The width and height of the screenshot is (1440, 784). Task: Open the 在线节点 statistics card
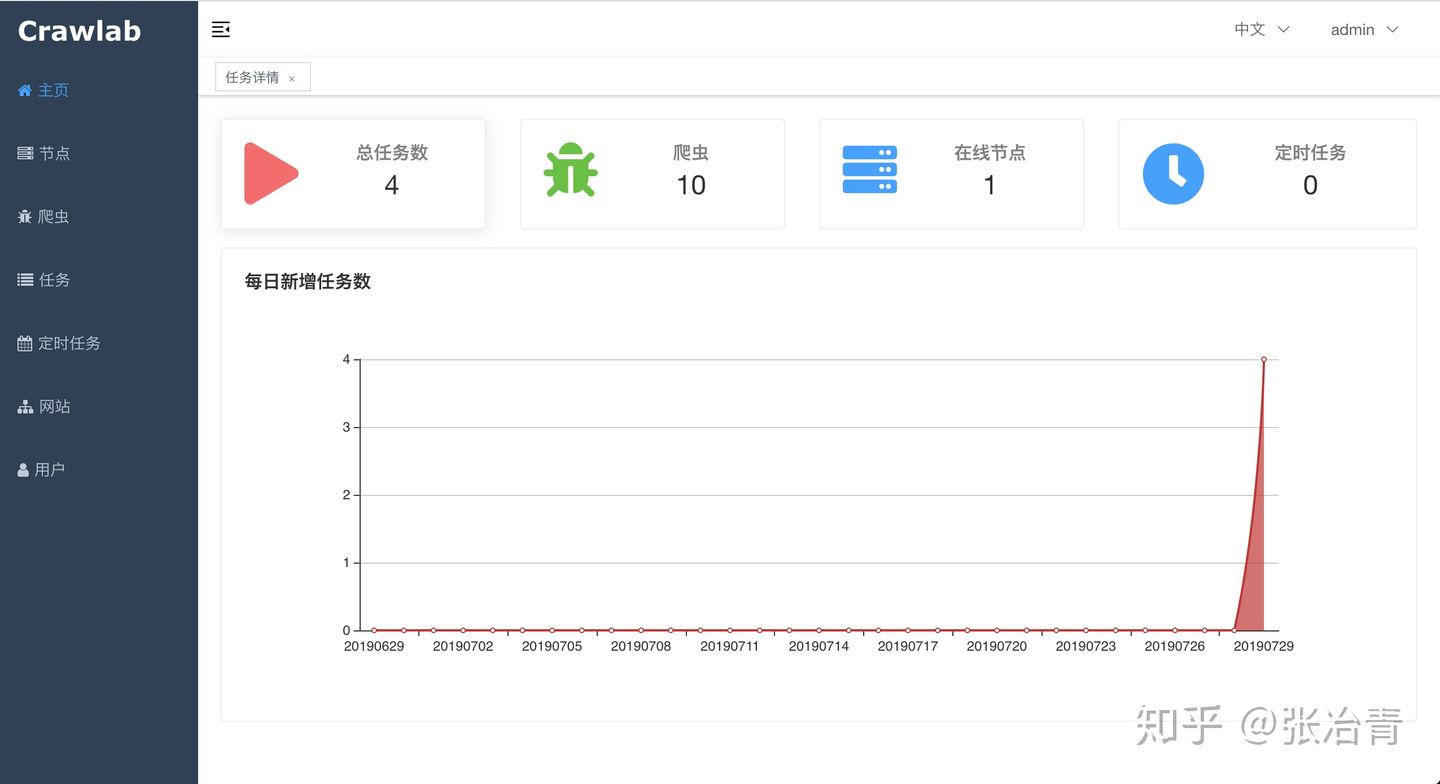coord(951,174)
